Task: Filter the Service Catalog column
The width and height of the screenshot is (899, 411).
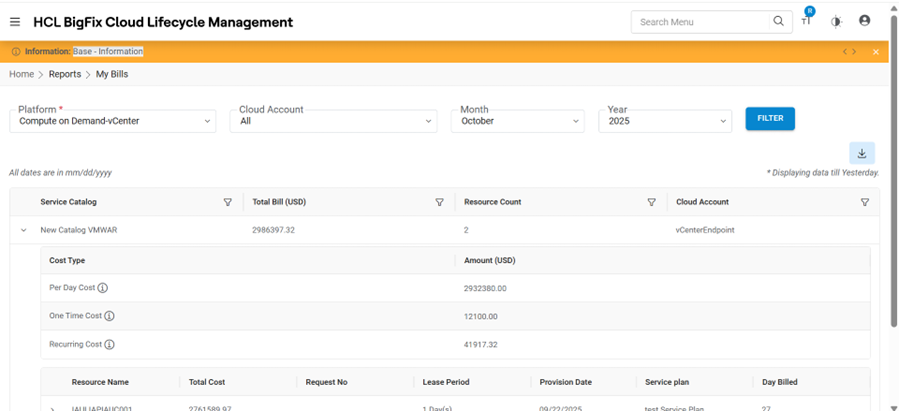Action: coord(228,202)
